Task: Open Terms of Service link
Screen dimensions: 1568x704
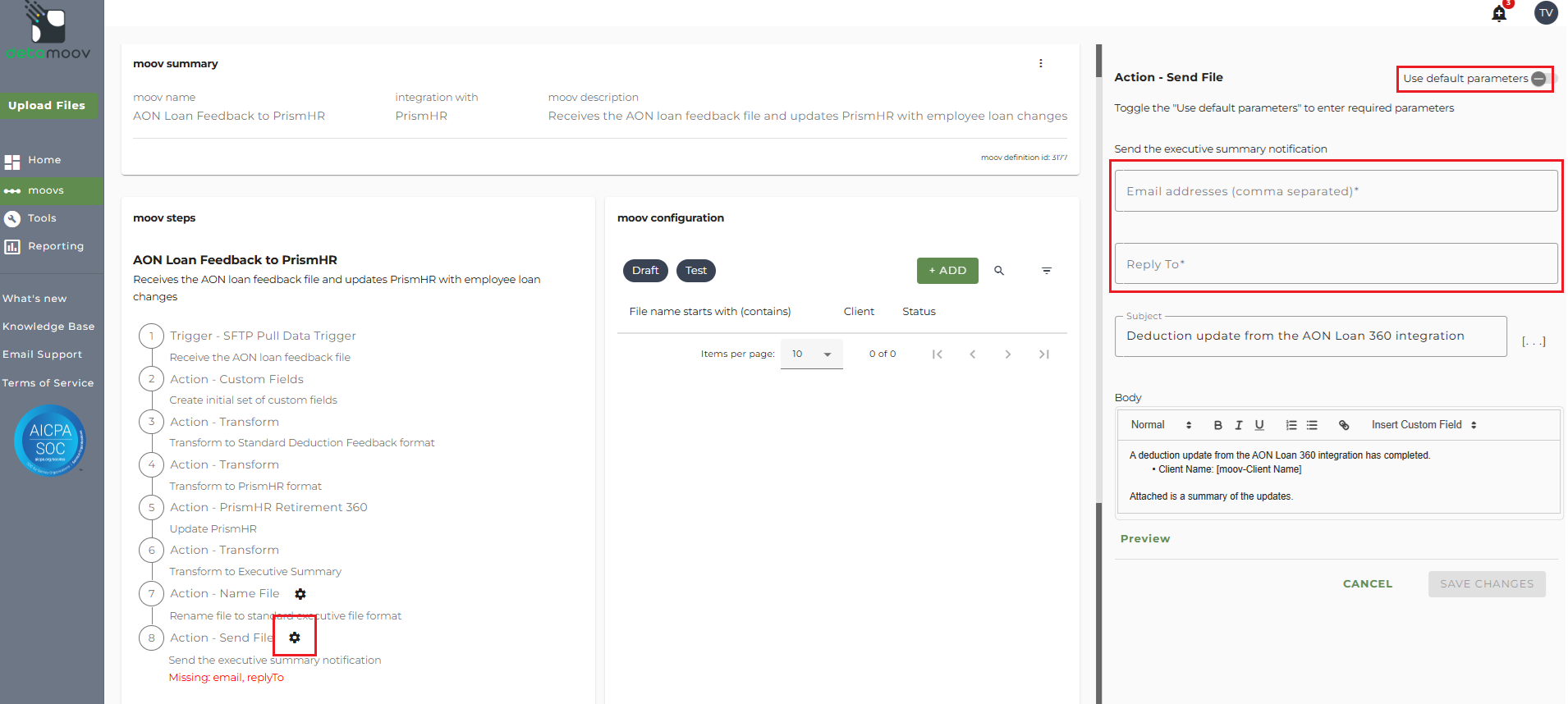Action: coord(48,383)
